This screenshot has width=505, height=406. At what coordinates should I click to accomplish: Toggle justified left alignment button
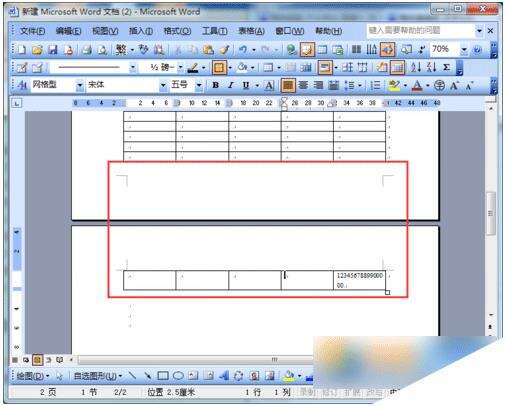tap(287, 86)
